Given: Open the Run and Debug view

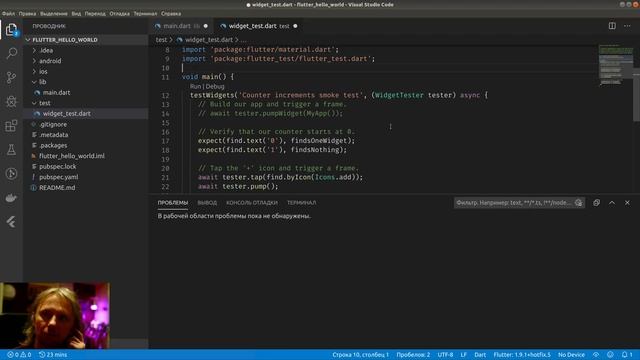Looking at the screenshot, I should 11,101.
